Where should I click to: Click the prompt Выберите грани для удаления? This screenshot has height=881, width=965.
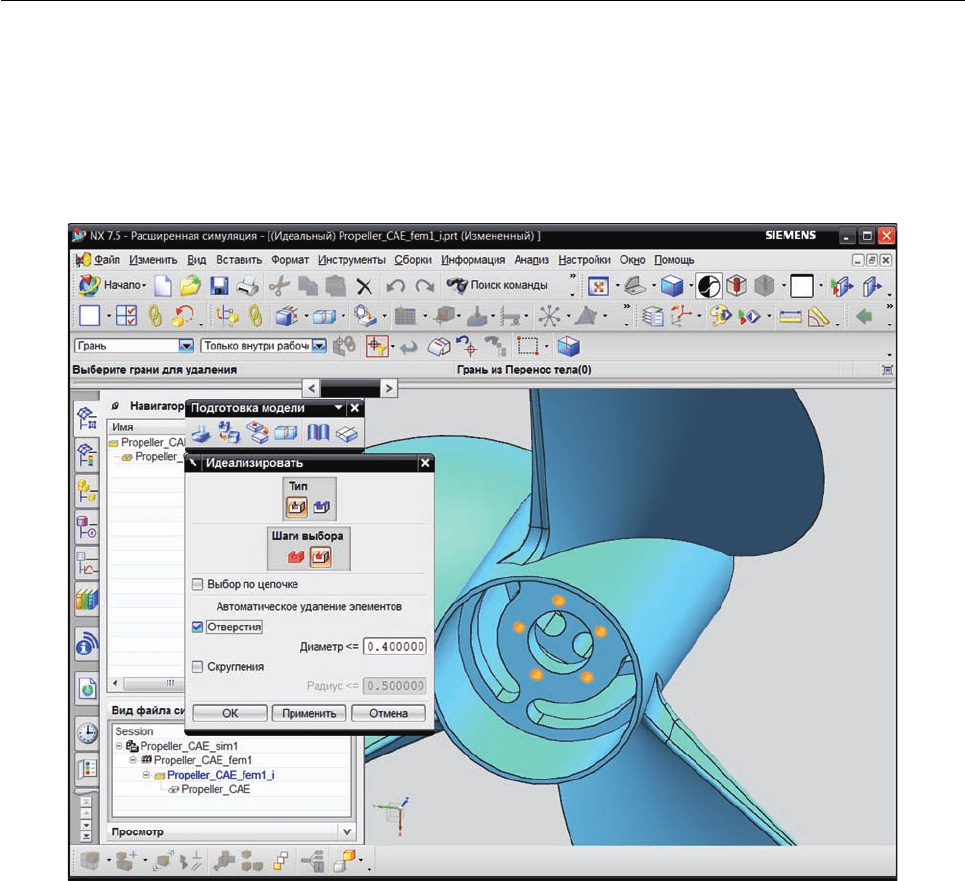[154, 370]
